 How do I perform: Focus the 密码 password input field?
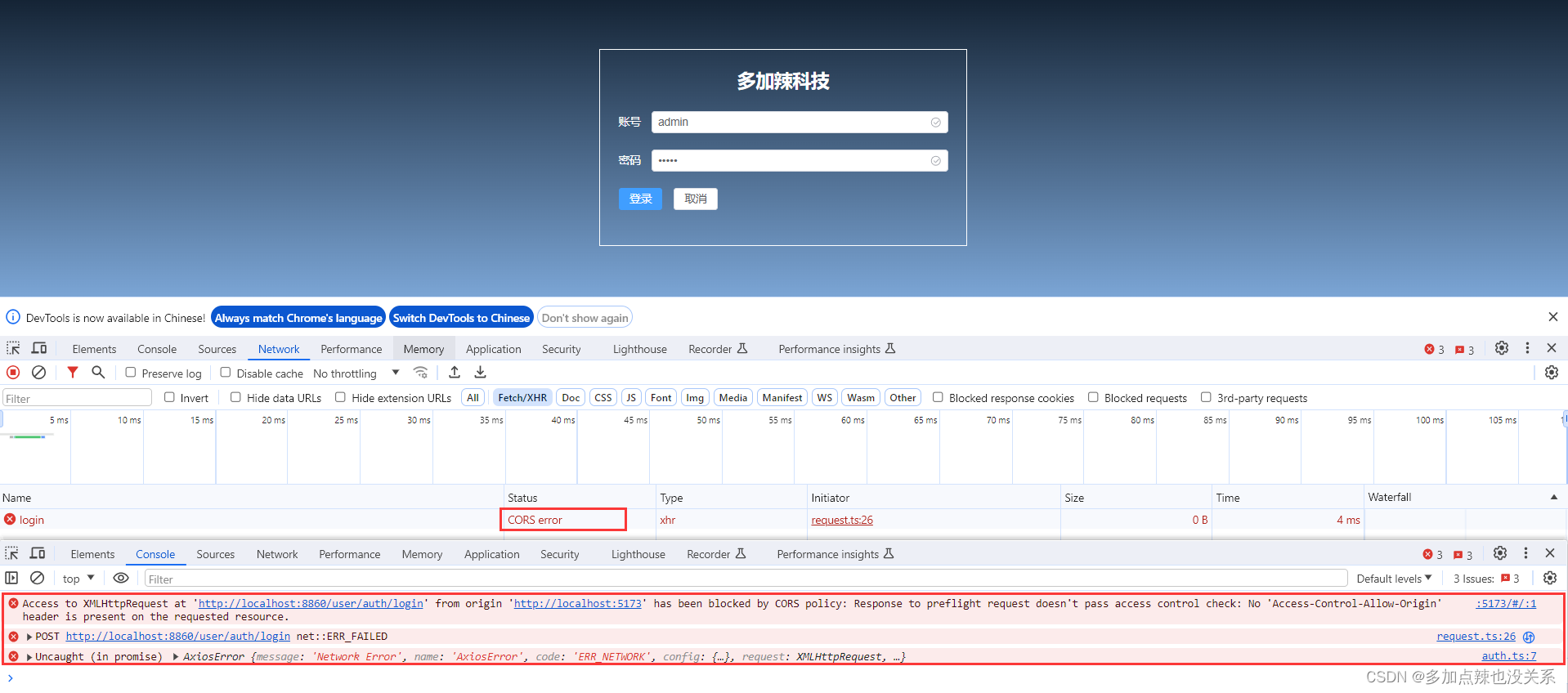pos(800,160)
